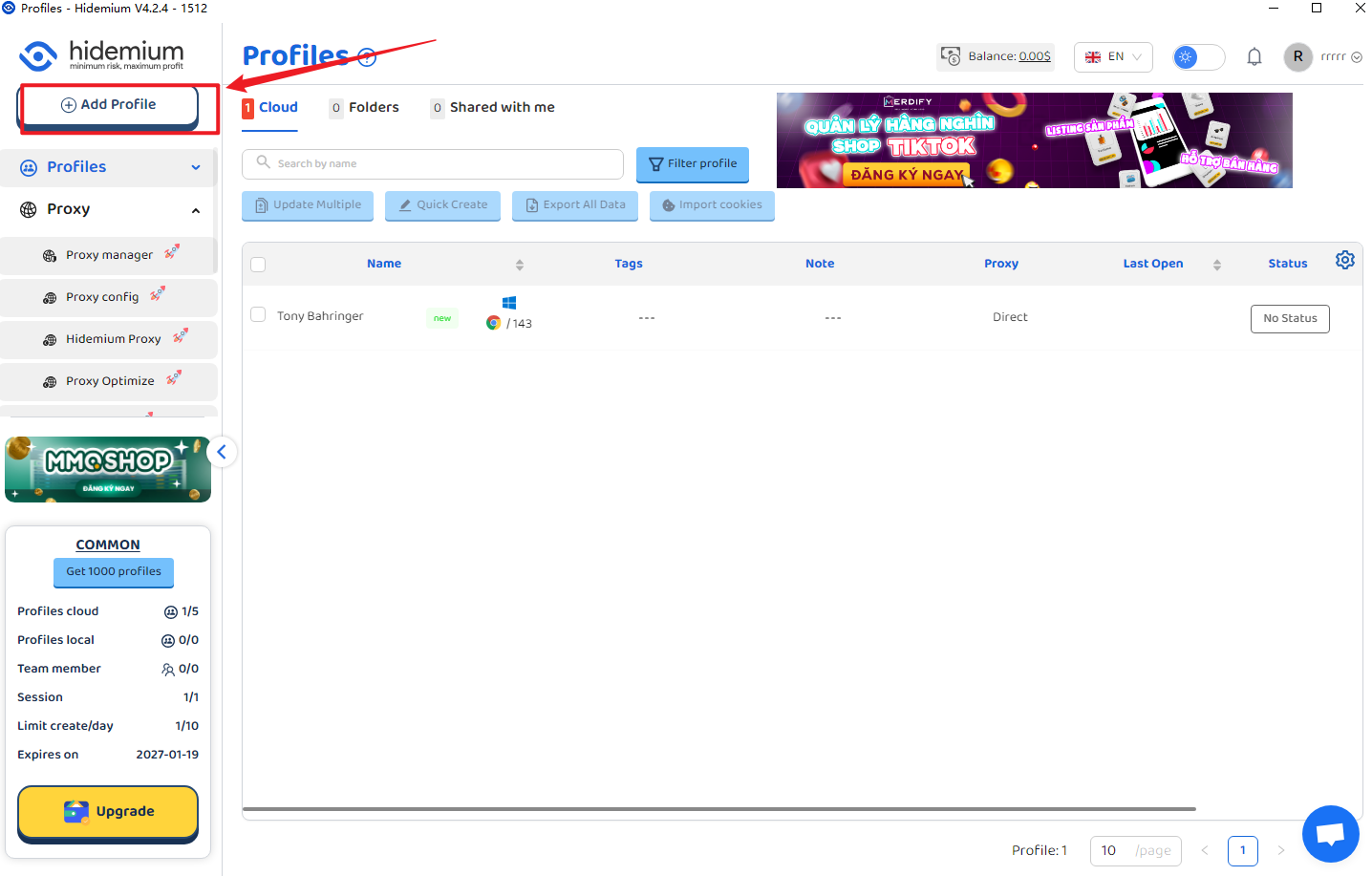The image size is (1372, 876).
Task: Toggle the light/dark theme switch
Action: tap(1198, 57)
